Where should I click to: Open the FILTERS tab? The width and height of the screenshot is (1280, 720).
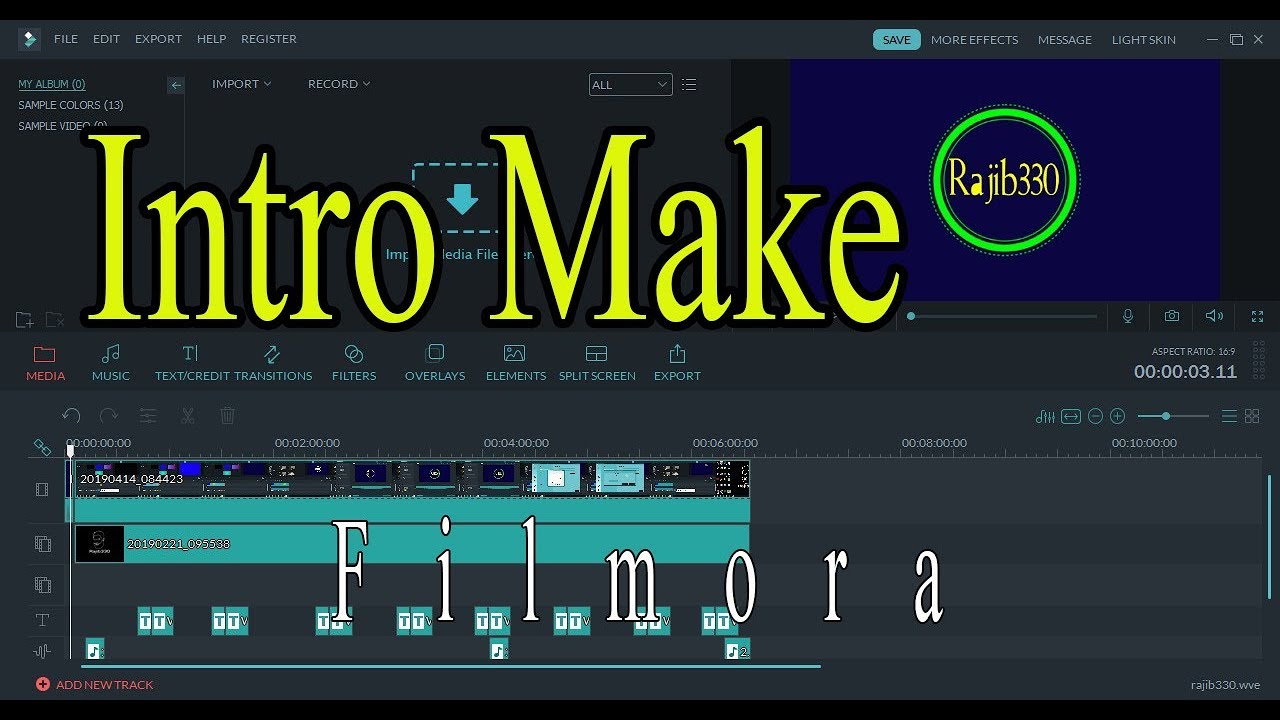tap(354, 363)
